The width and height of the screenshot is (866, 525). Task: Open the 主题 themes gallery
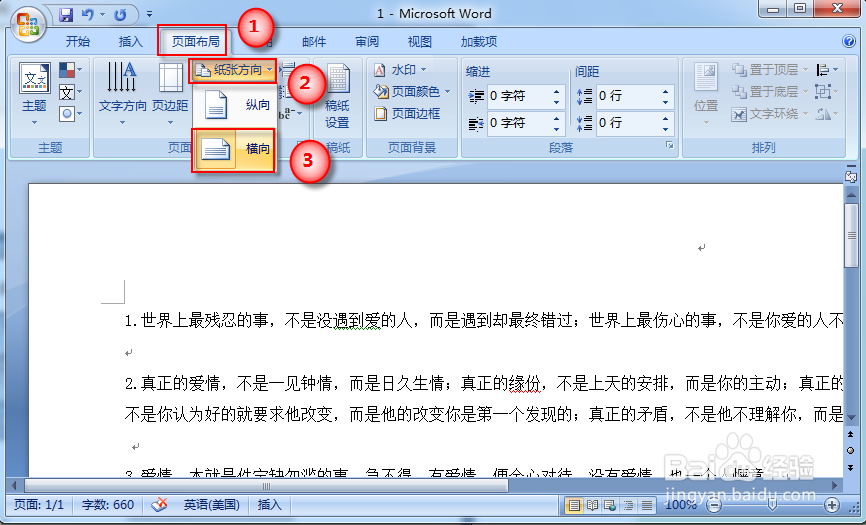coord(34,93)
